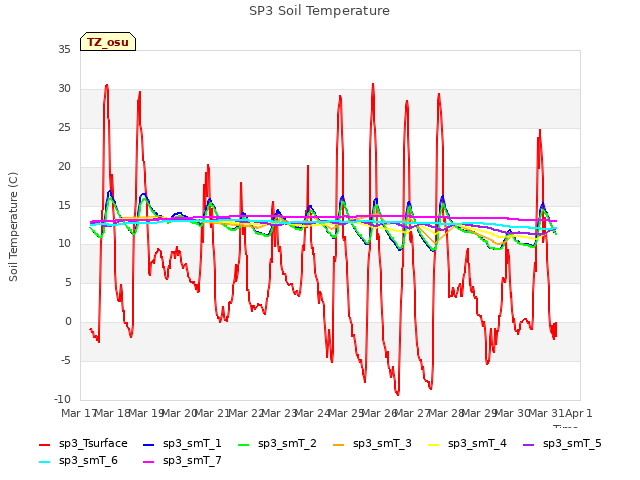Click the chart title SP3 Soil Temperature

click(x=319, y=11)
